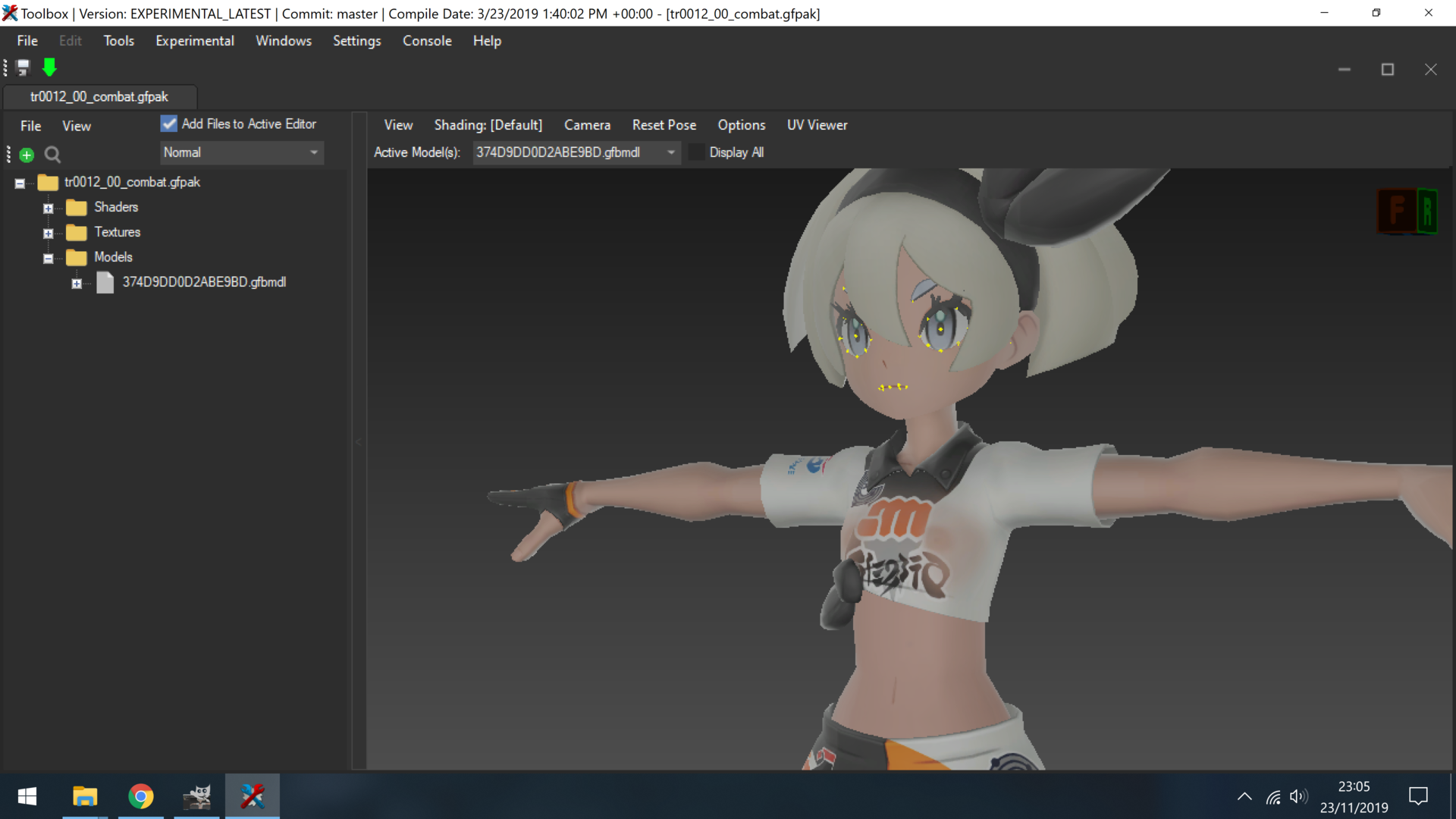Show hidden system tray icons
The image size is (1456, 819).
(1244, 796)
